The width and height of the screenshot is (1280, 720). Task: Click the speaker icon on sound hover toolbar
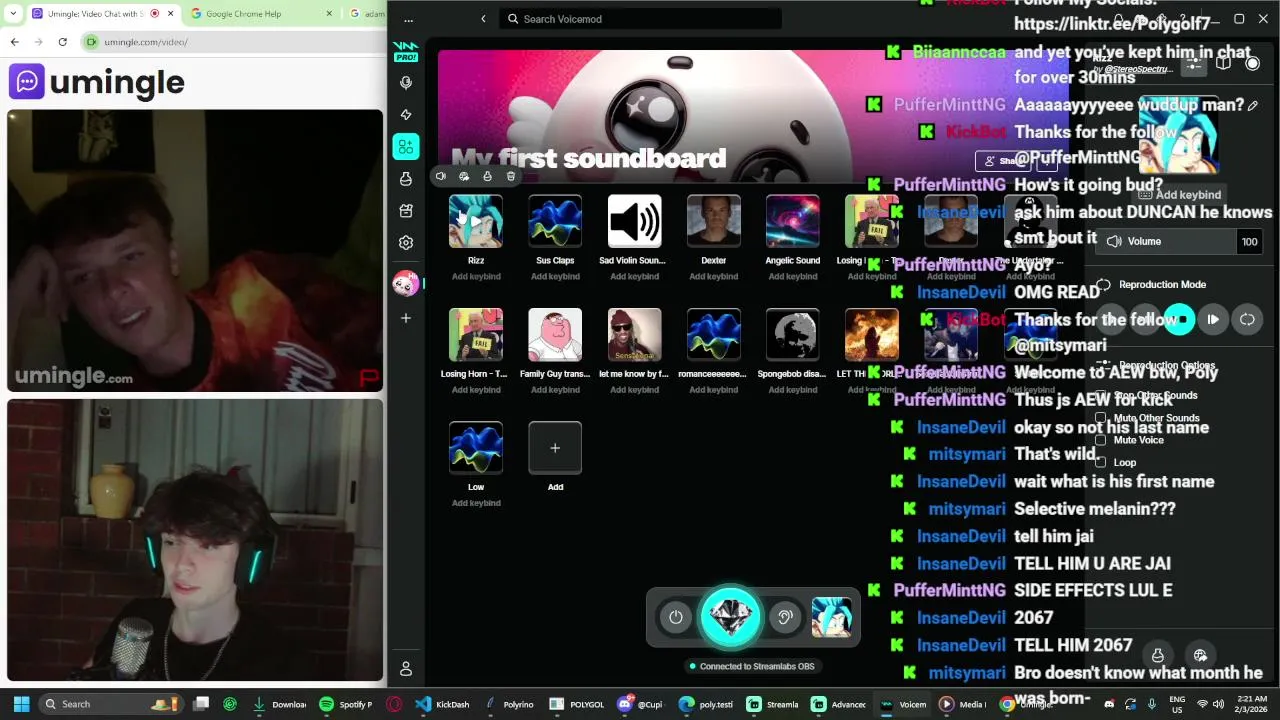point(440,176)
